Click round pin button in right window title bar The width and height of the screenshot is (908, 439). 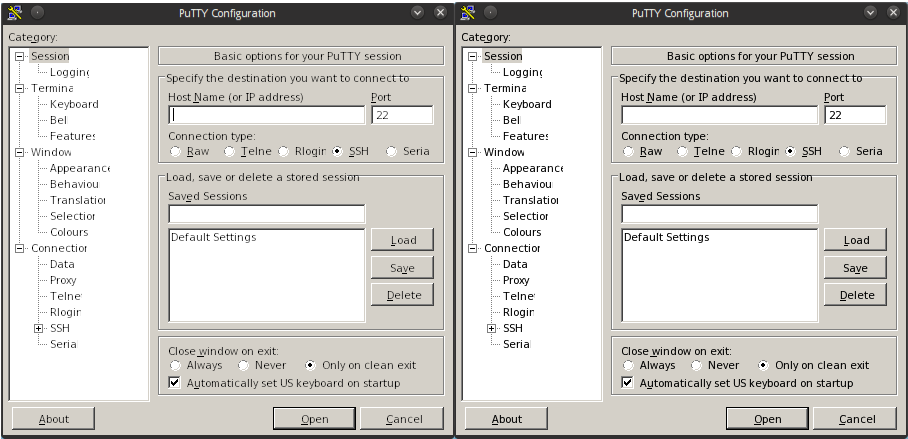(490, 12)
